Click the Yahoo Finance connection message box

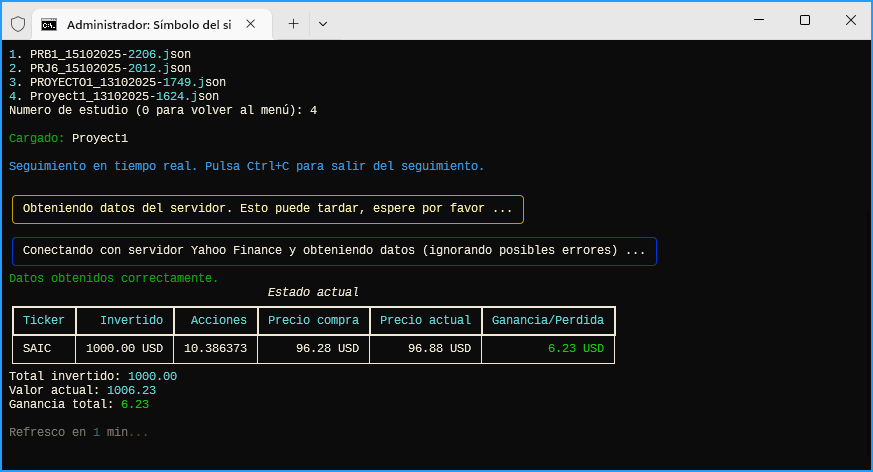334,251
